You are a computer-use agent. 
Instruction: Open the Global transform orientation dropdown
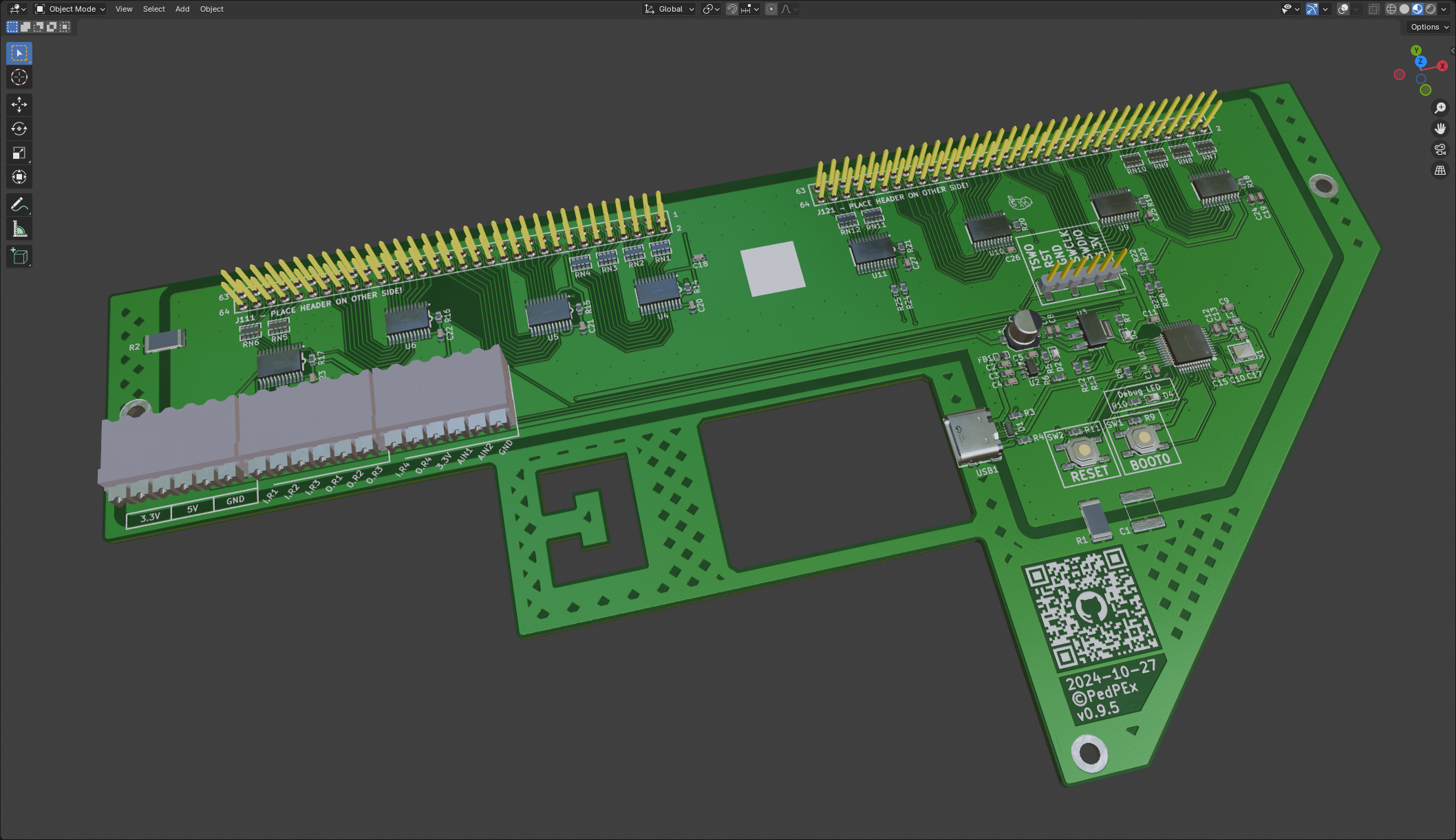point(669,9)
